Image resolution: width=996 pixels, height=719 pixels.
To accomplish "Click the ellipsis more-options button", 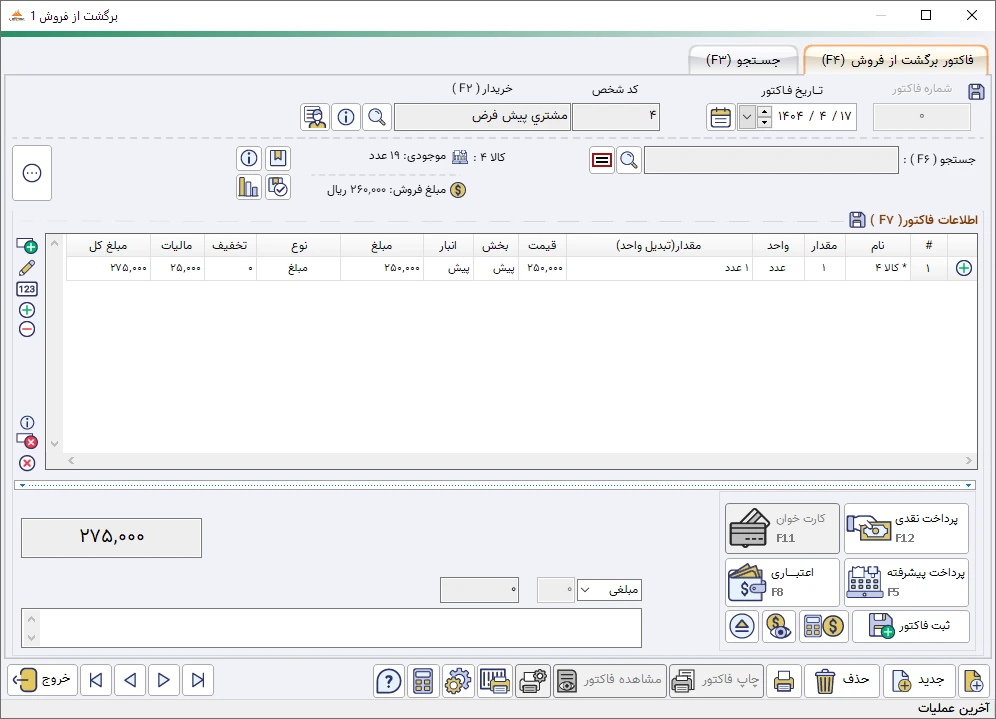I will click(x=32, y=173).
